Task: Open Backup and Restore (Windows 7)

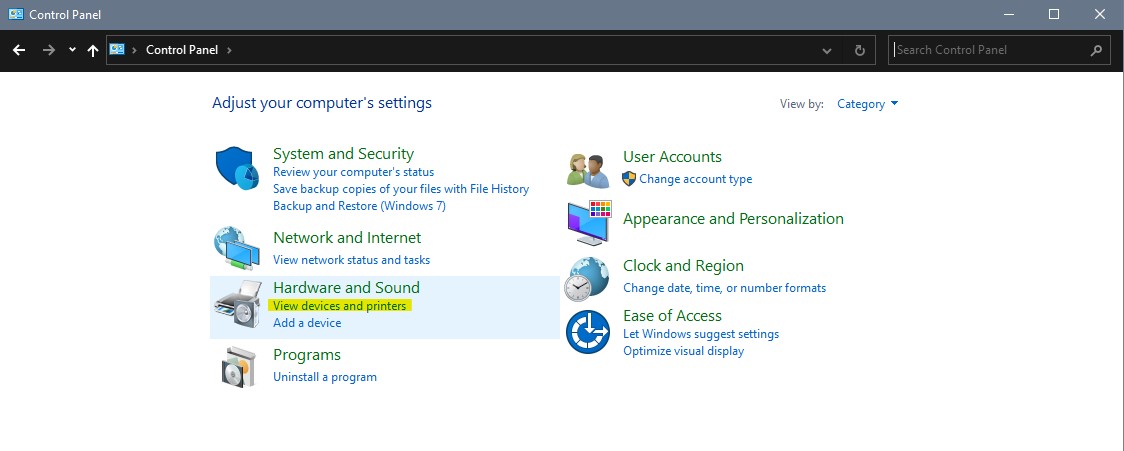Action: click(x=359, y=206)
